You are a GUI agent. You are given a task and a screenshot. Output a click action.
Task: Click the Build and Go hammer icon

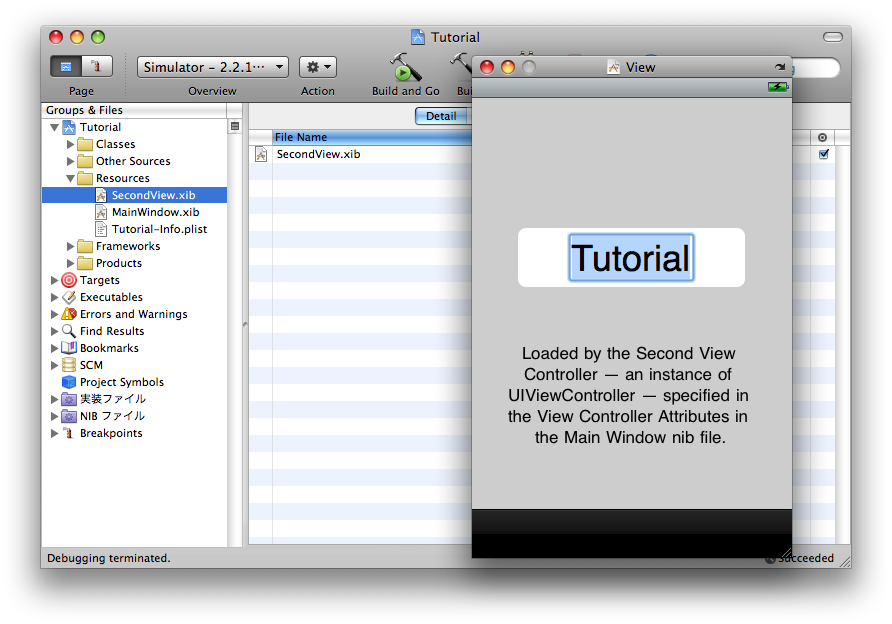405,68
